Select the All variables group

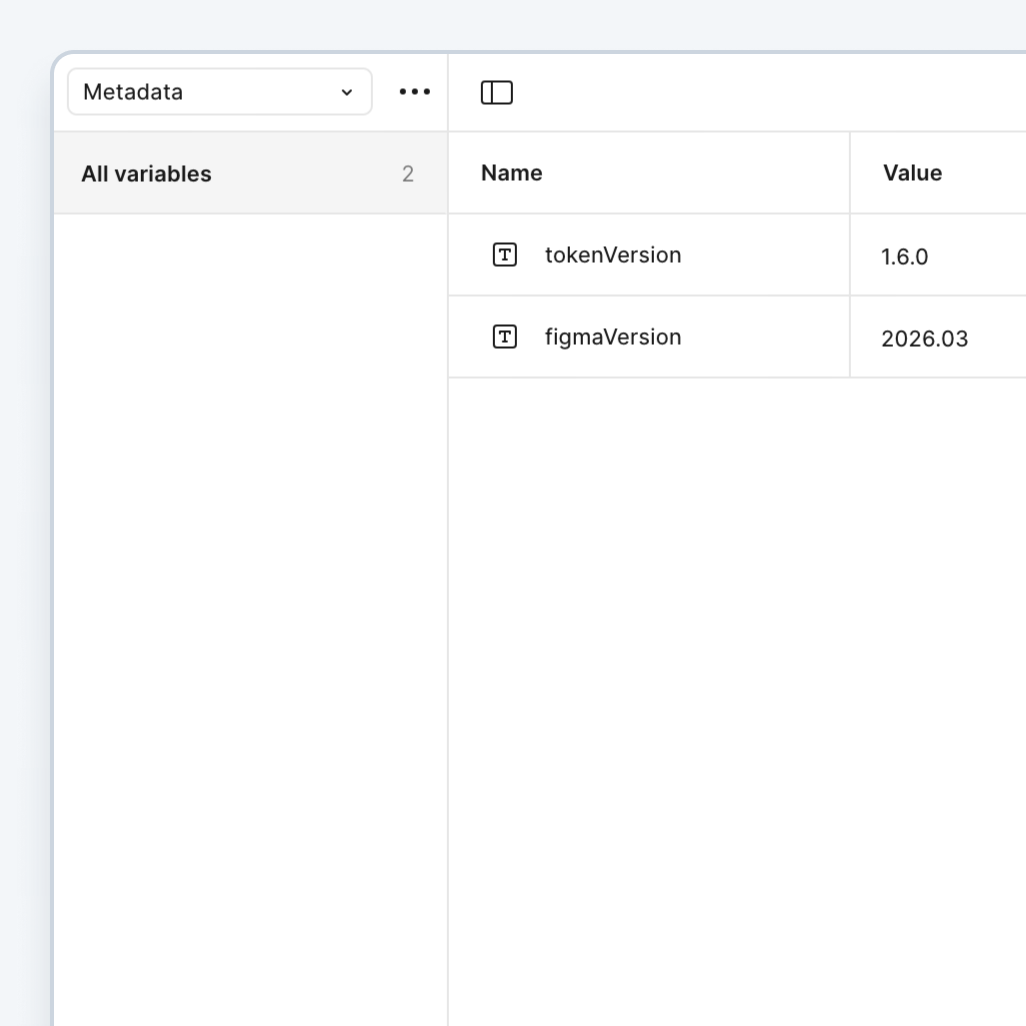[147, 174]
